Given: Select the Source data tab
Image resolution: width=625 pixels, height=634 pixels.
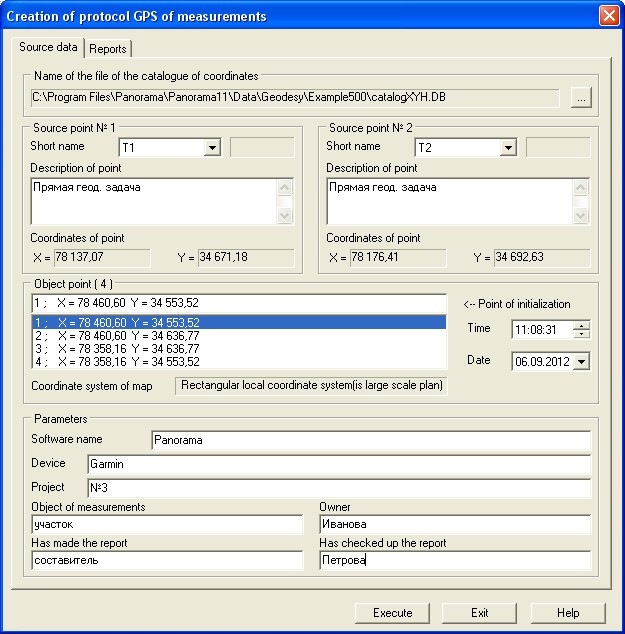Looking at the screenshot, I should [48, 48].
